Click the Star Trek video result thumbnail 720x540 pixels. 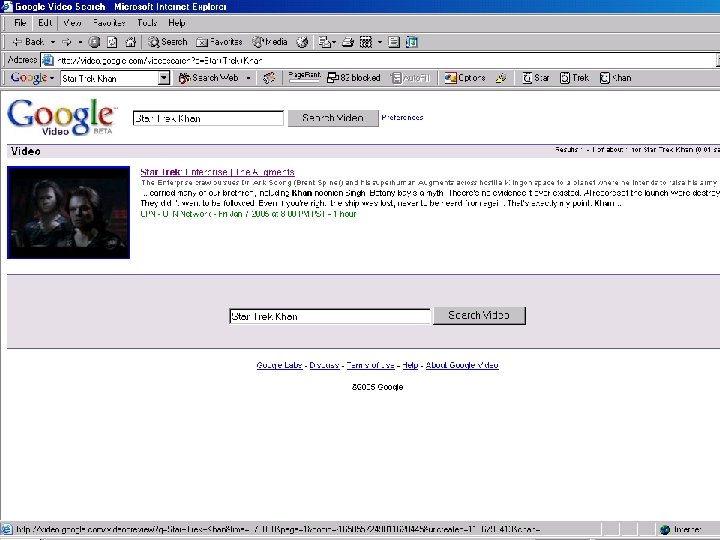[68, 212]
